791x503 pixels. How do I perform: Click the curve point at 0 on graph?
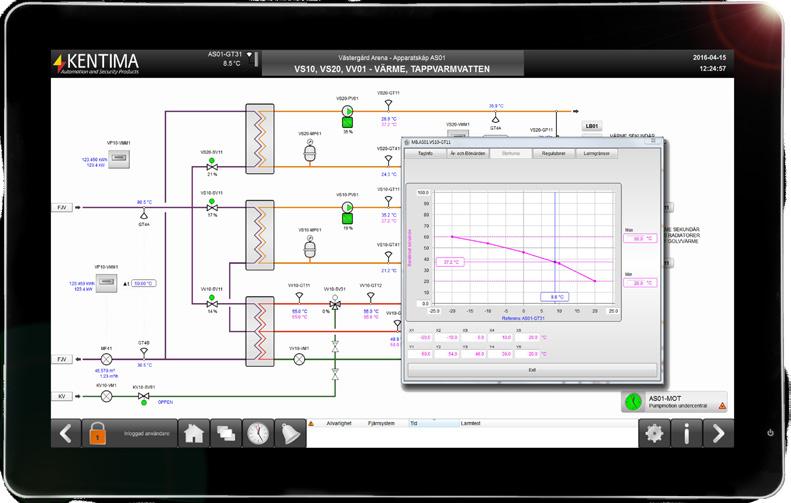click(x=523, y=252)
